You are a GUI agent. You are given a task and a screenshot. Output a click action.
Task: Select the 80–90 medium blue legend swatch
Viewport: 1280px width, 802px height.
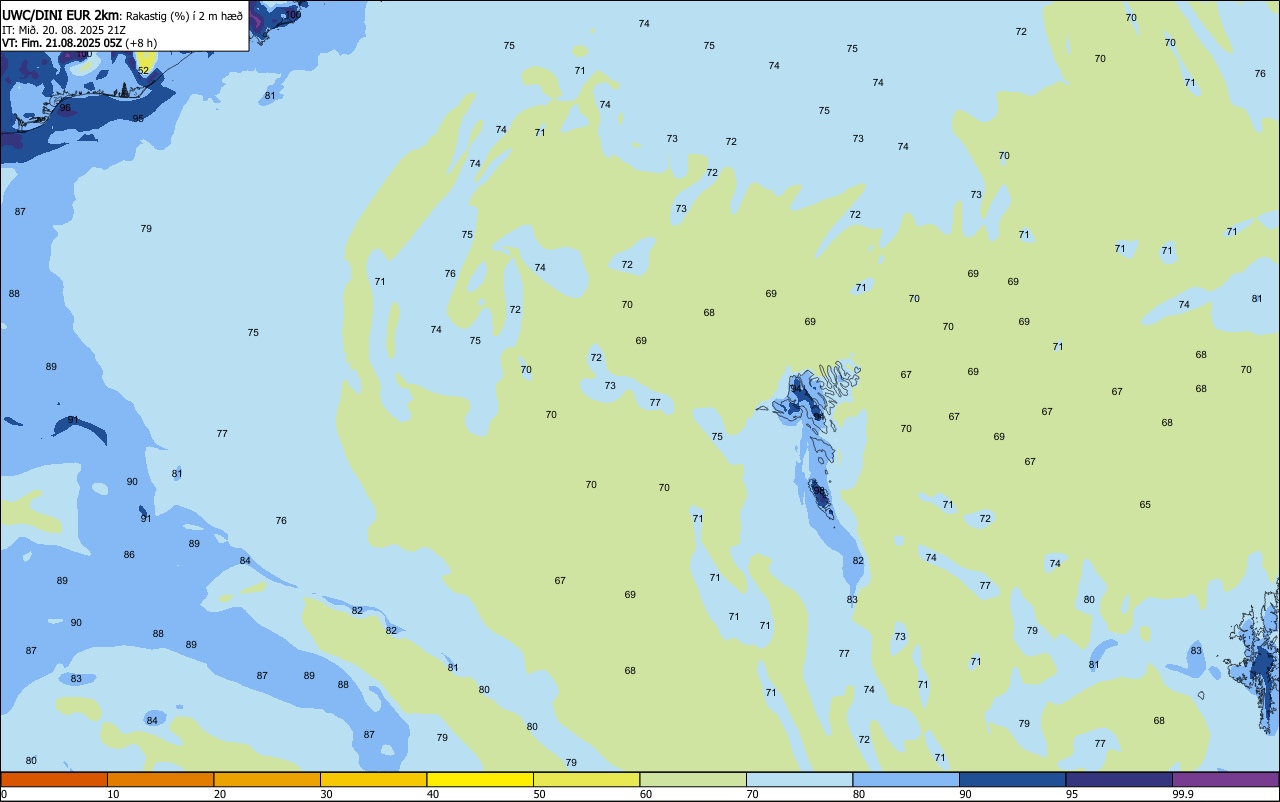click(906, 779)
